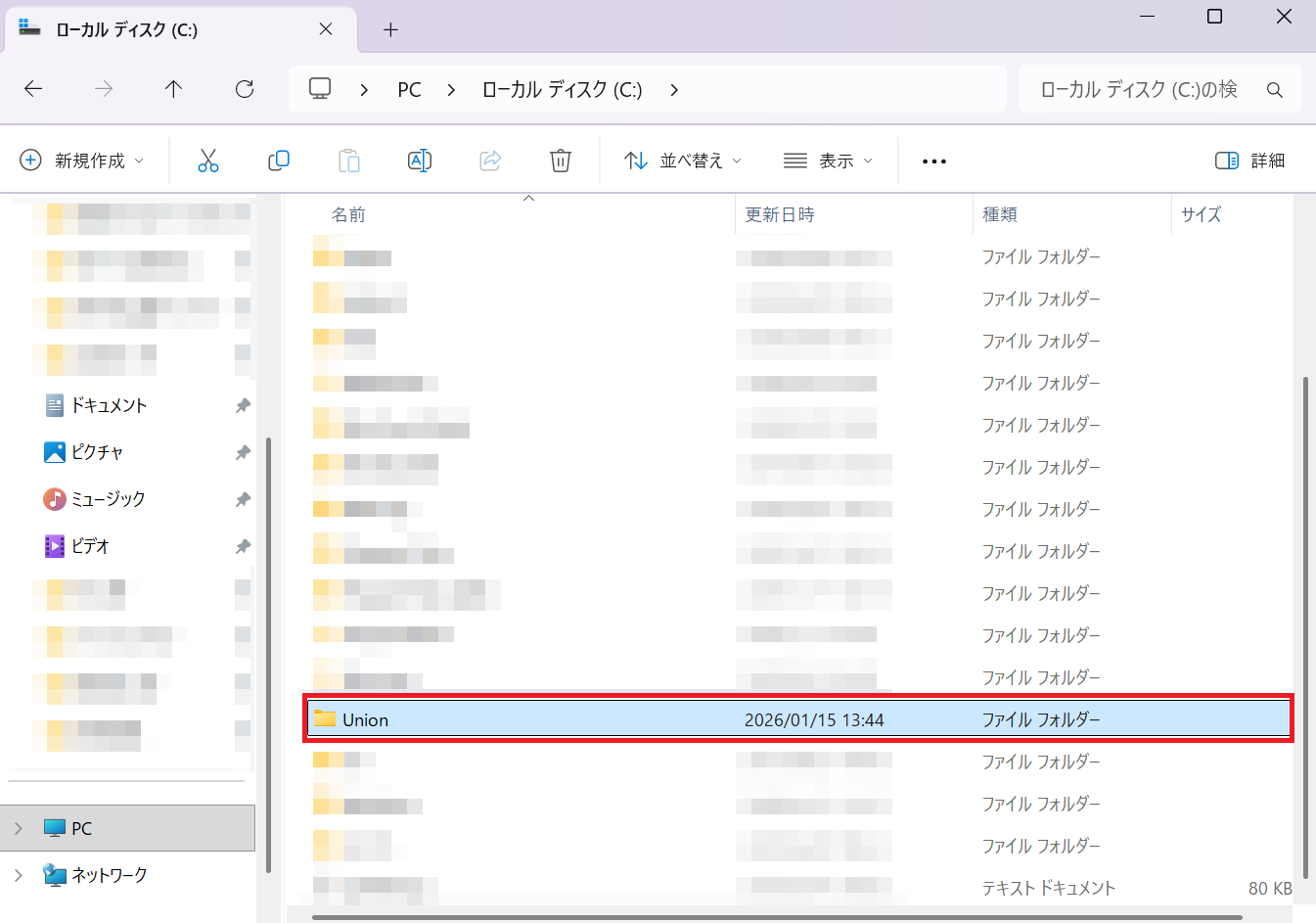Navigate back with the left arrow
Viewport: 1316px width, 923px height.
33,89
